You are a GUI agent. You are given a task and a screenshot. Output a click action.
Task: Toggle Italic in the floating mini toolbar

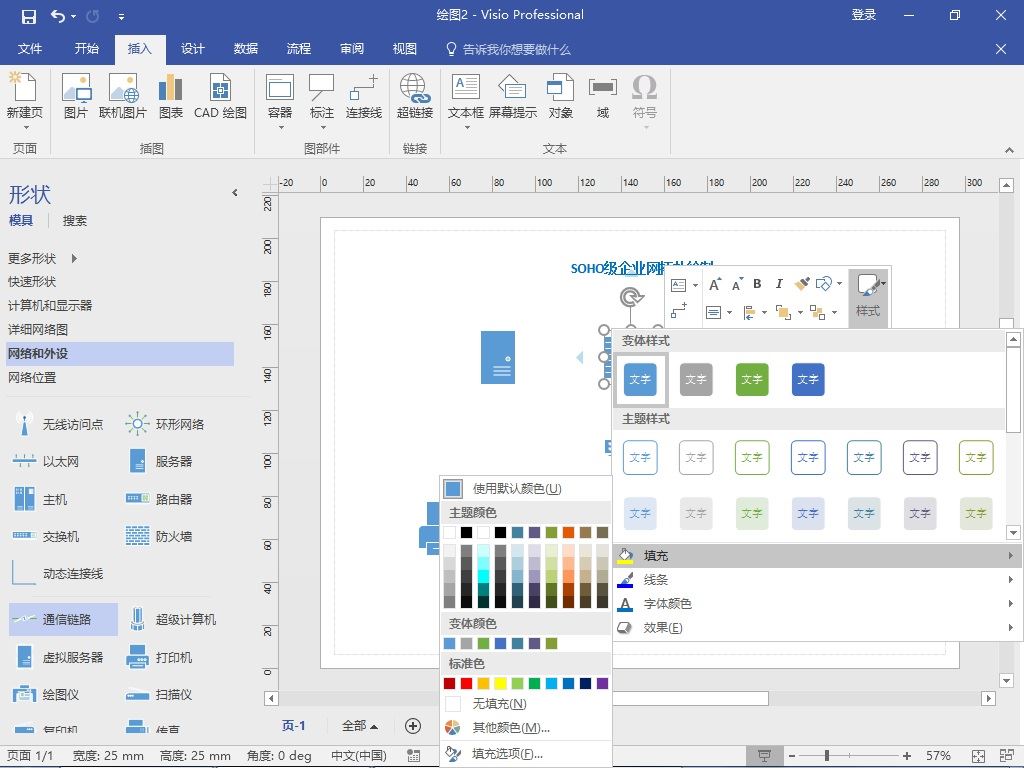[779, 284]
